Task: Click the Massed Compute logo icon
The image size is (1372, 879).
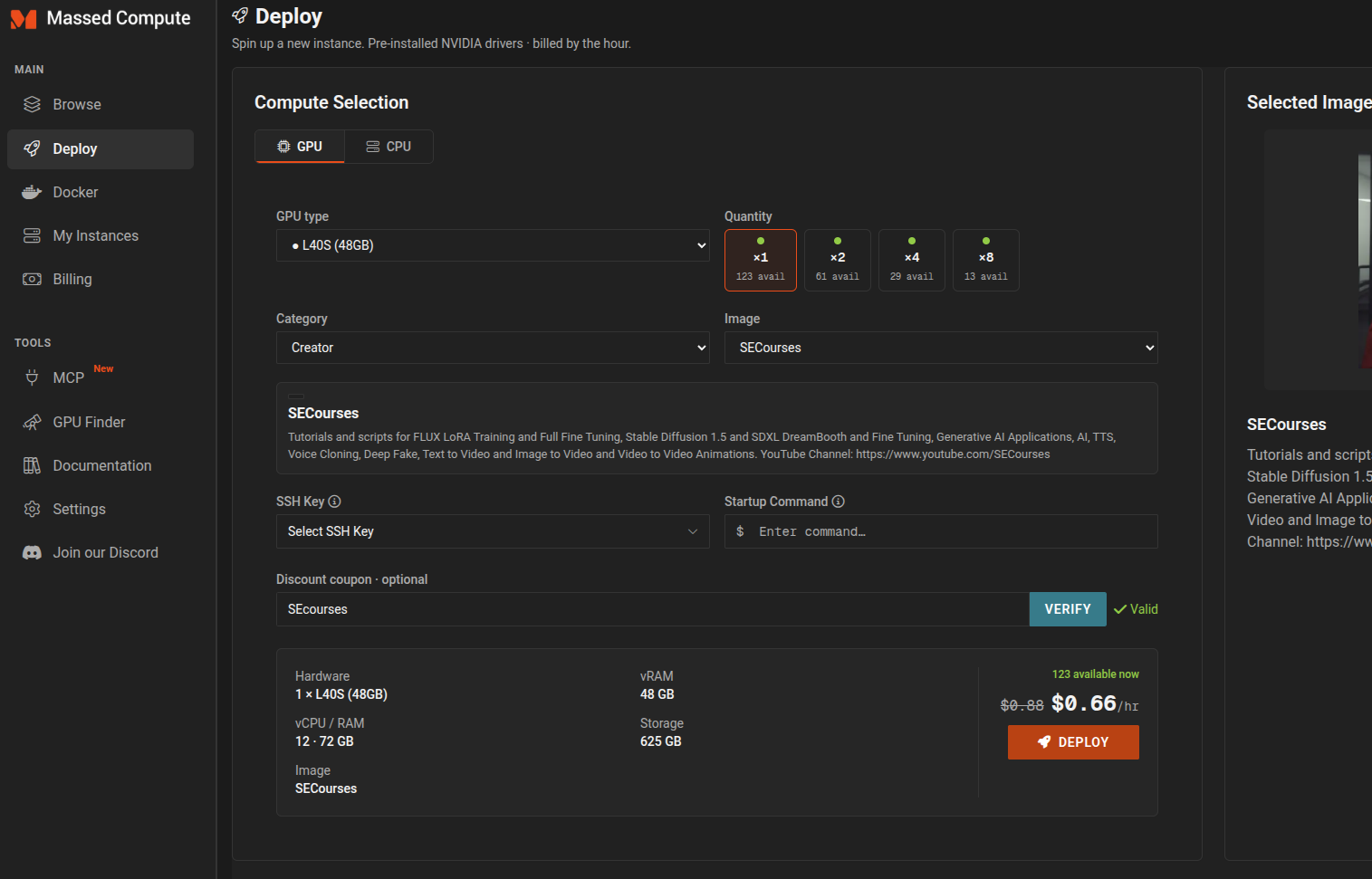Action: [24, 19]
